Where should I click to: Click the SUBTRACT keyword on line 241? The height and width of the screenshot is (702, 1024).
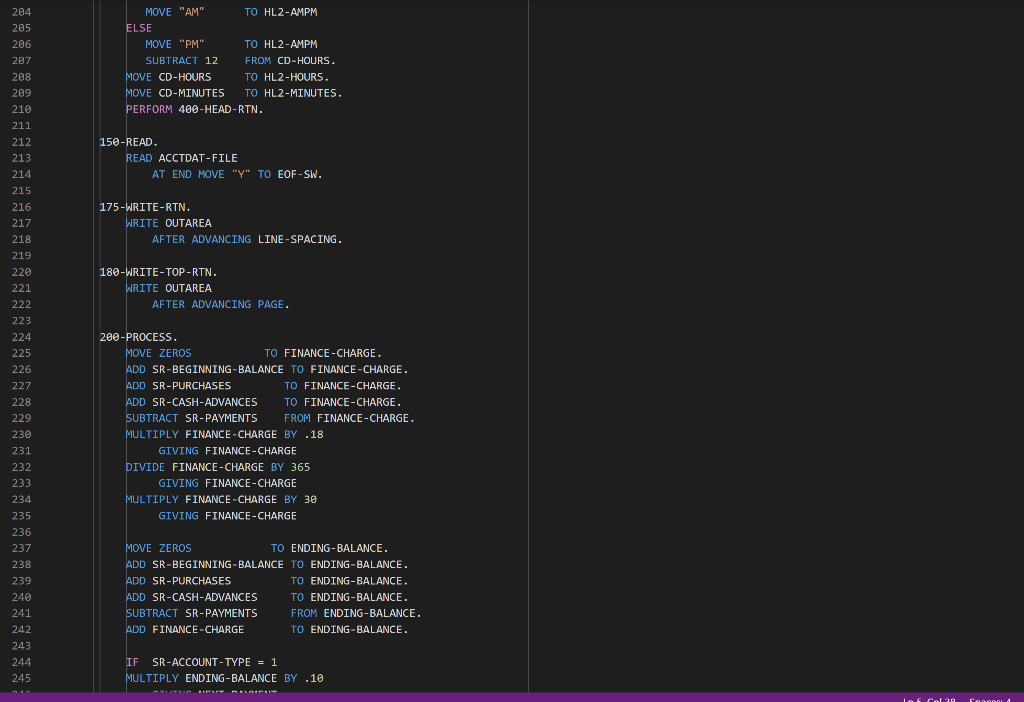[152, 613]
